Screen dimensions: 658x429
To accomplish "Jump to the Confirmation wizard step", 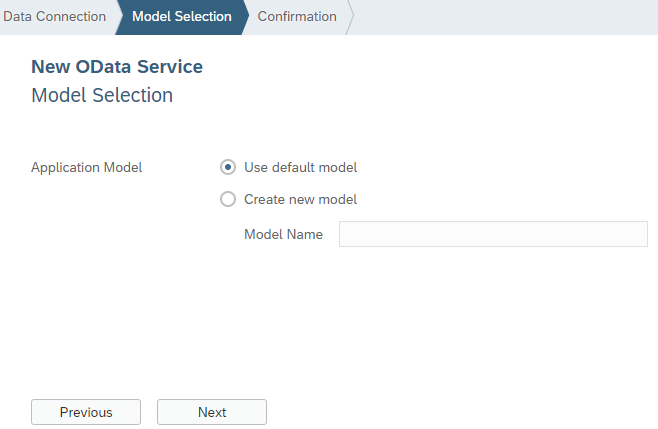I will [x=297, y=17].
